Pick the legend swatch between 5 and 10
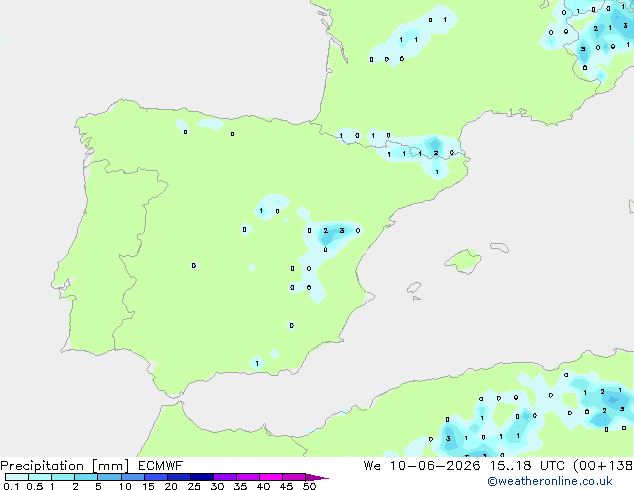 109,477
